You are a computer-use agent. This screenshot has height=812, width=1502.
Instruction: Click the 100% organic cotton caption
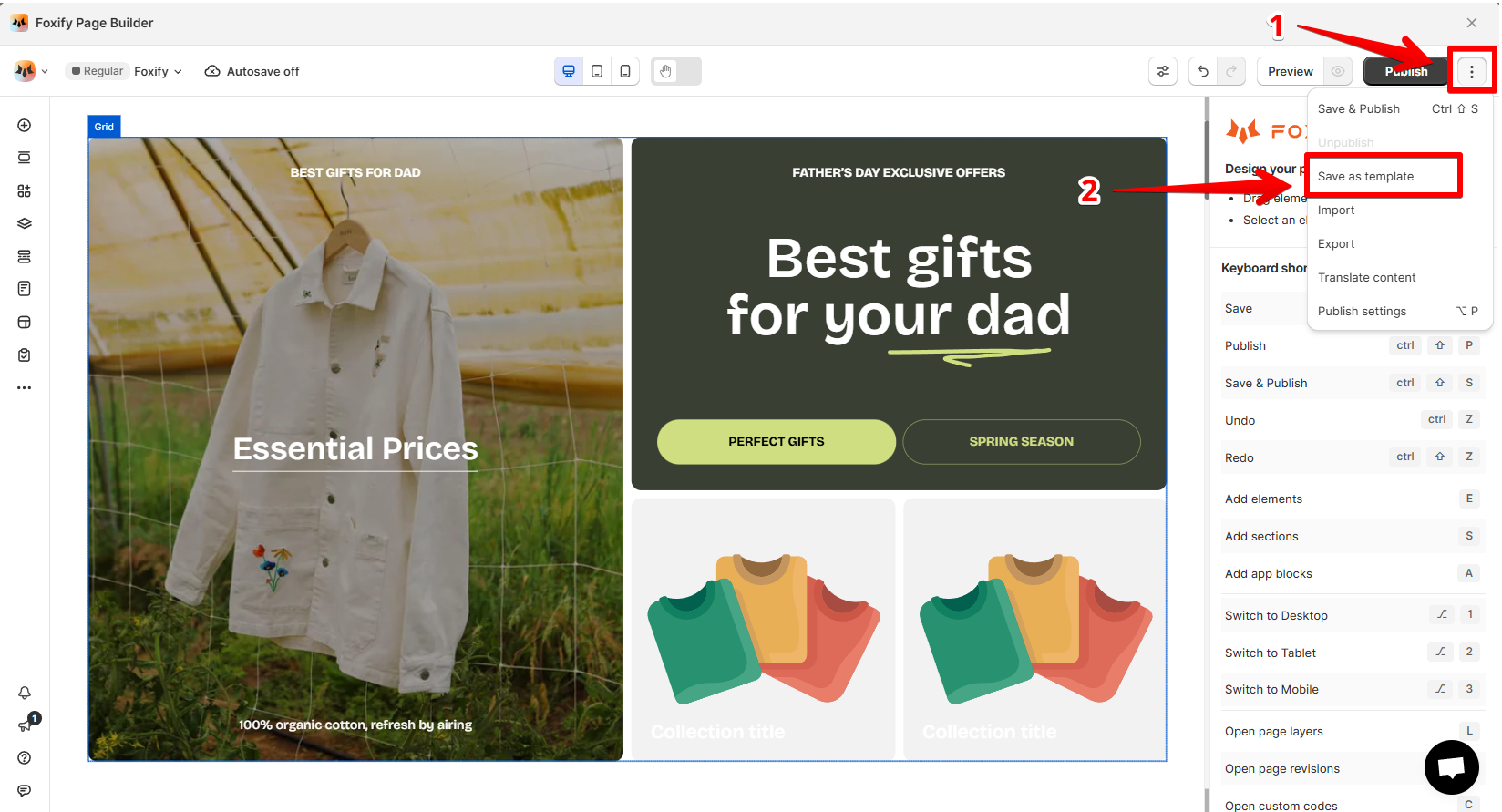pyautogui.click(x=355, y=725)
